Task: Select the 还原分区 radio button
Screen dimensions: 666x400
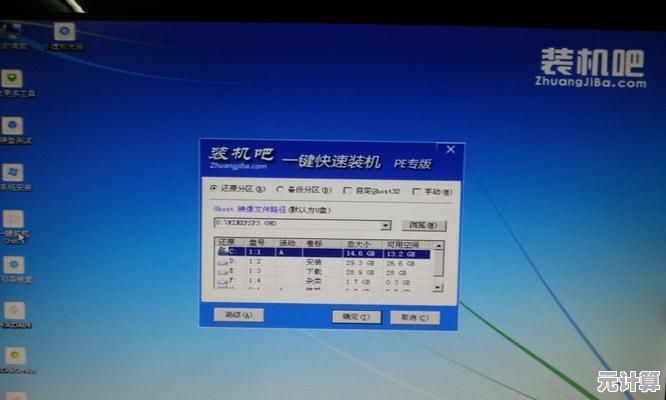Action: (214, 188)
